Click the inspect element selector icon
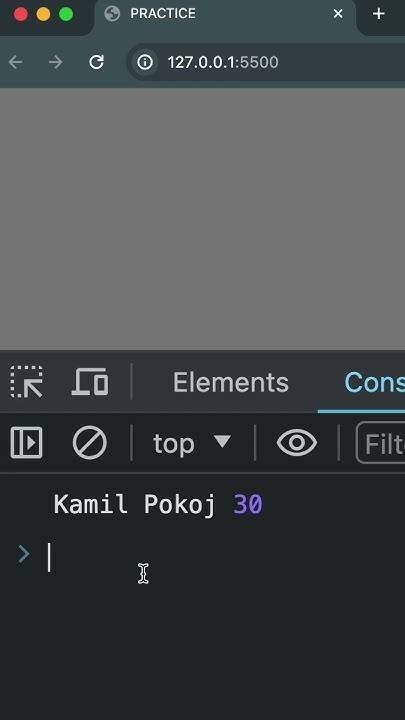 26,382
